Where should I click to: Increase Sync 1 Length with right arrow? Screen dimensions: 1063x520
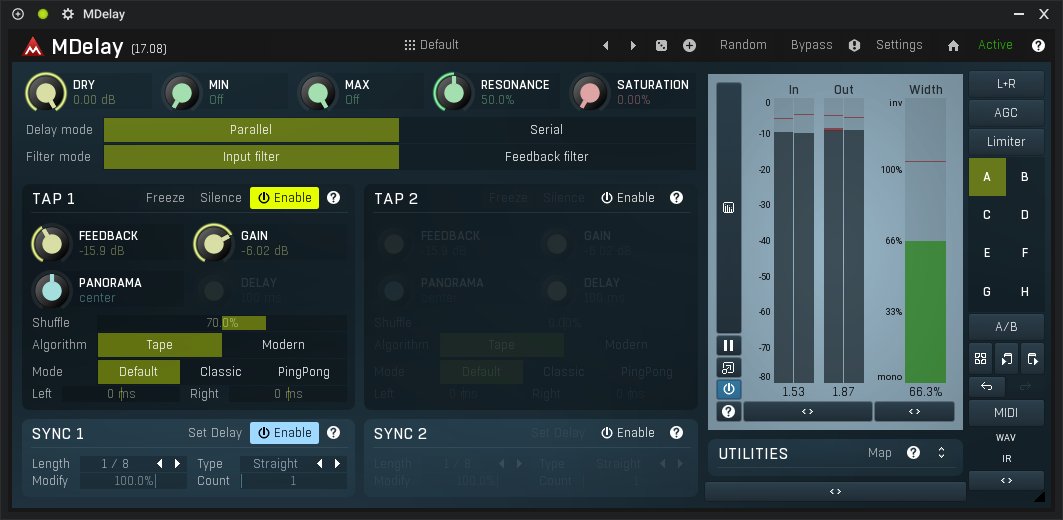click(x=178, y=464)
